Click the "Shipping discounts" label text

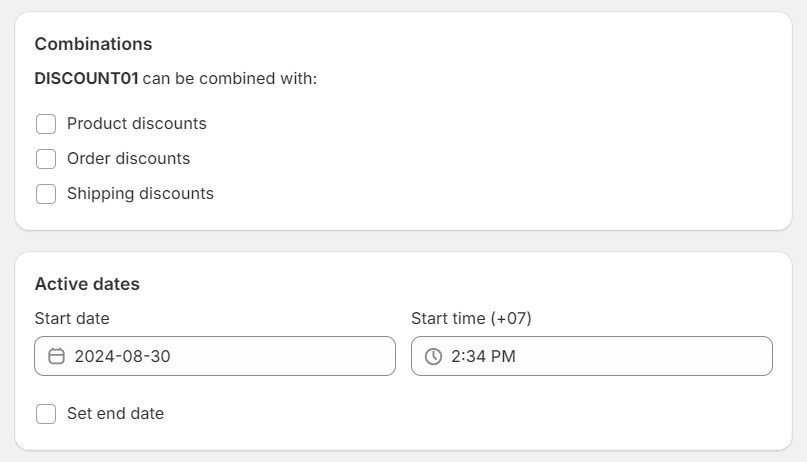coord(140,194)
